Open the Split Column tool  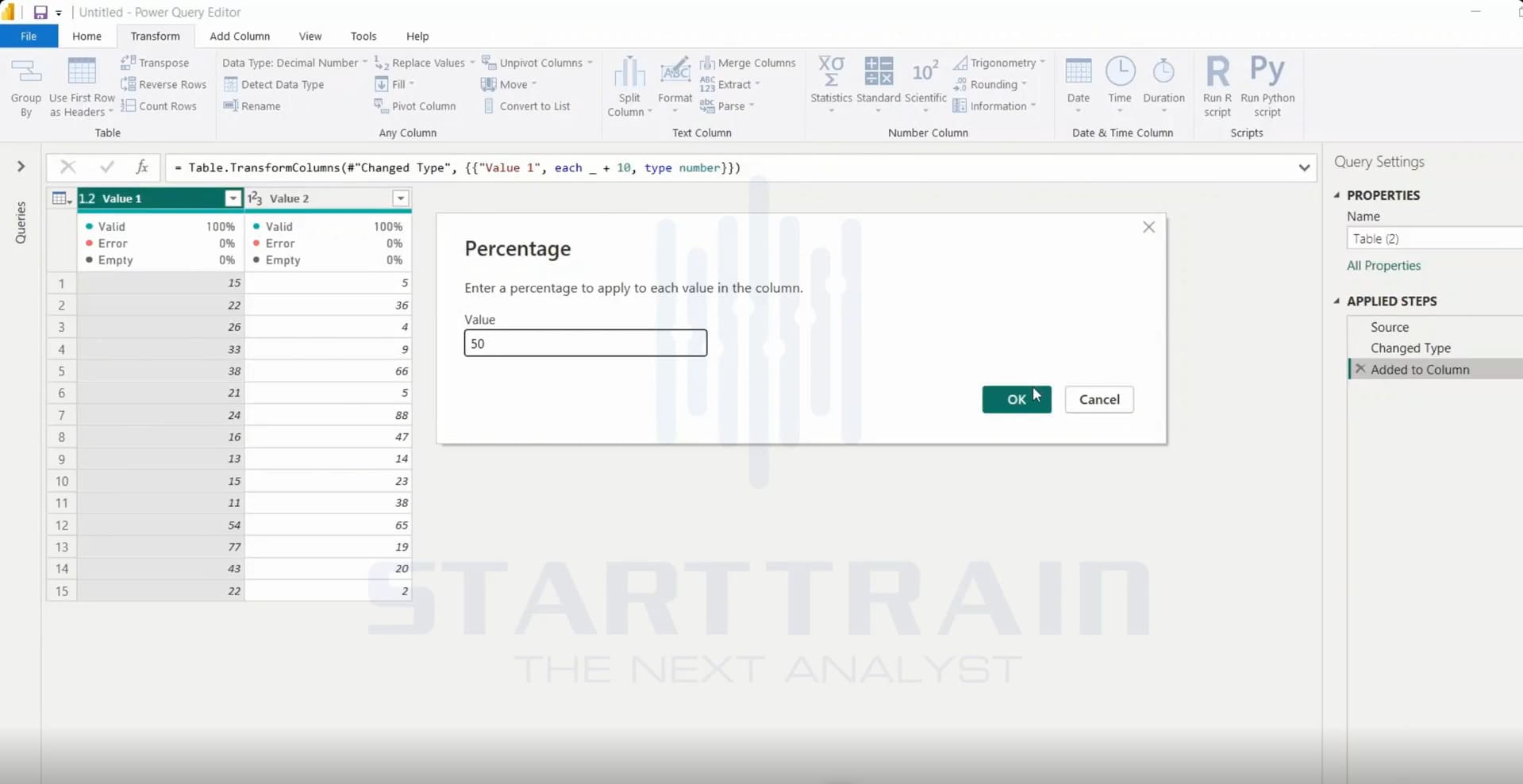[x=629, y=87]
